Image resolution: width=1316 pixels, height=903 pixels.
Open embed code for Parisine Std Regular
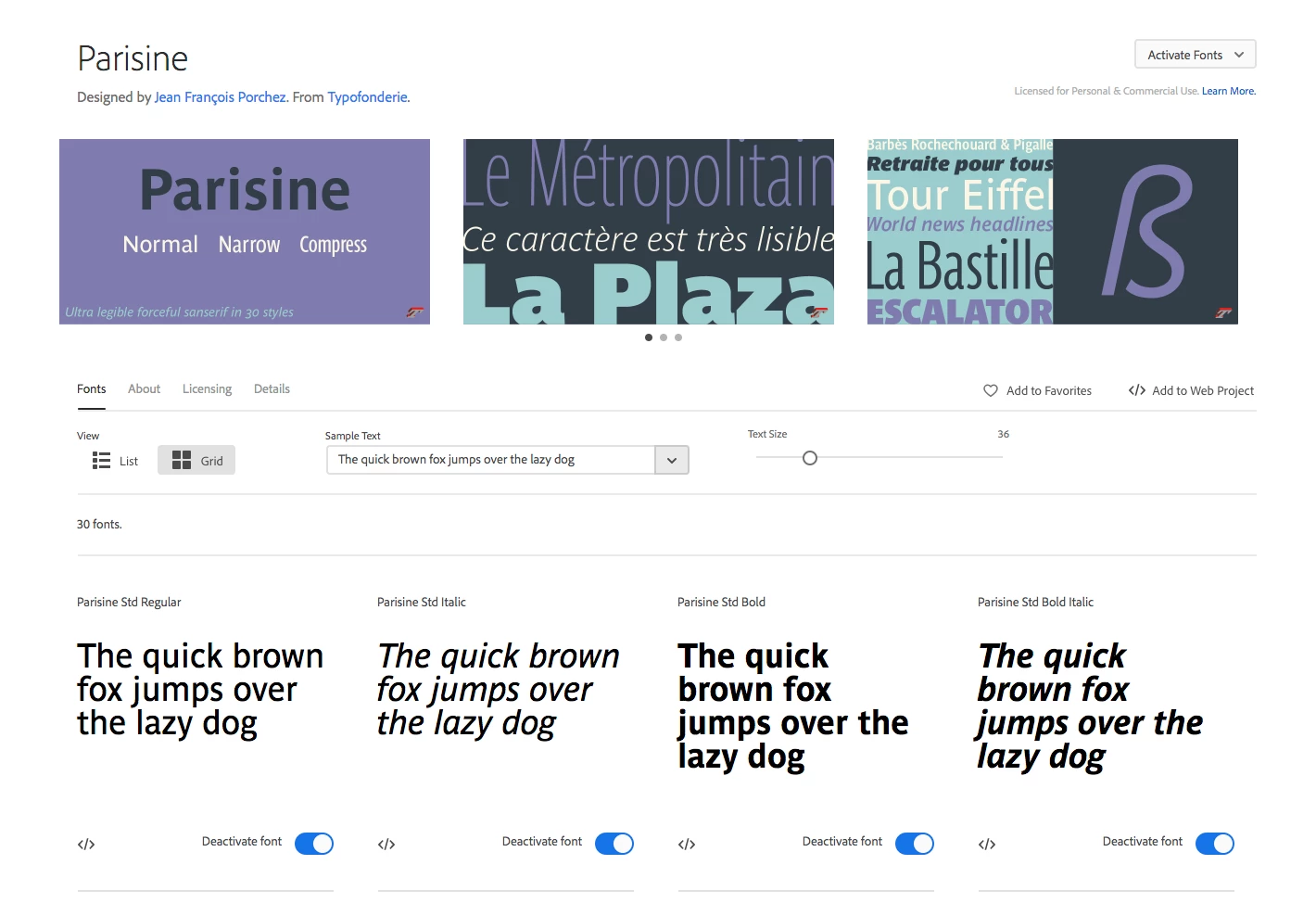86,845
